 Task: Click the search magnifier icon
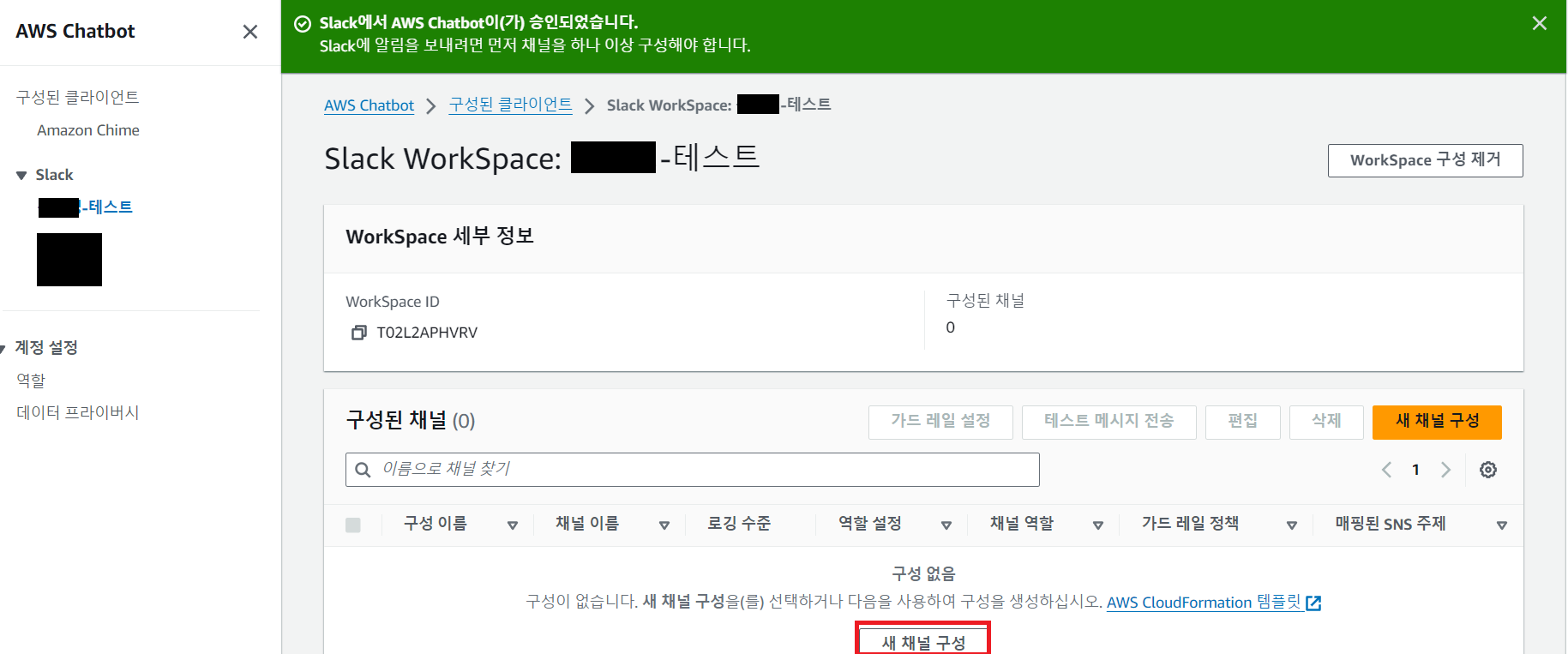coord(363,470)
